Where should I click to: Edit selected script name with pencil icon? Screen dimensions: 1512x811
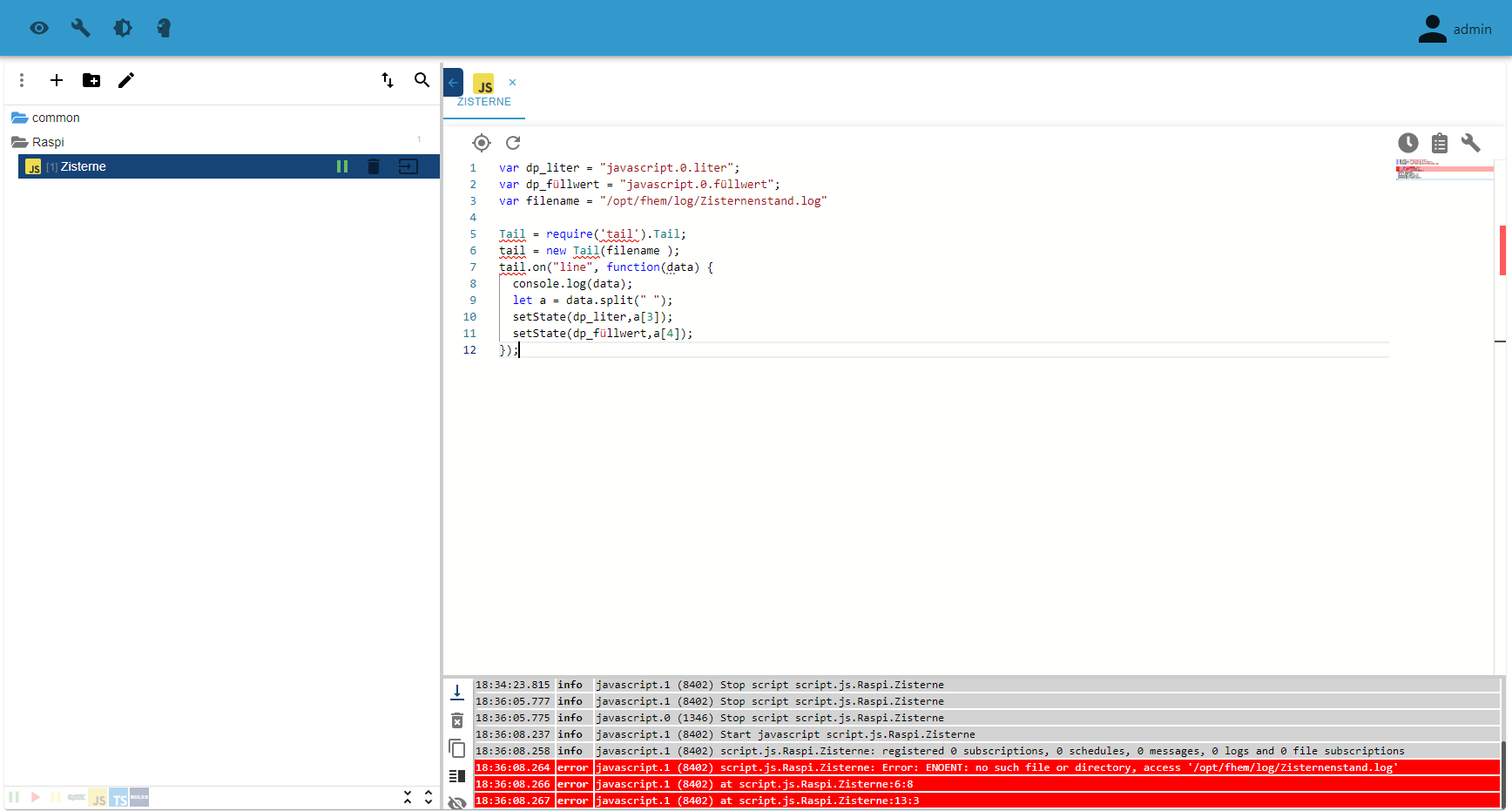click(x=126, y=80)
